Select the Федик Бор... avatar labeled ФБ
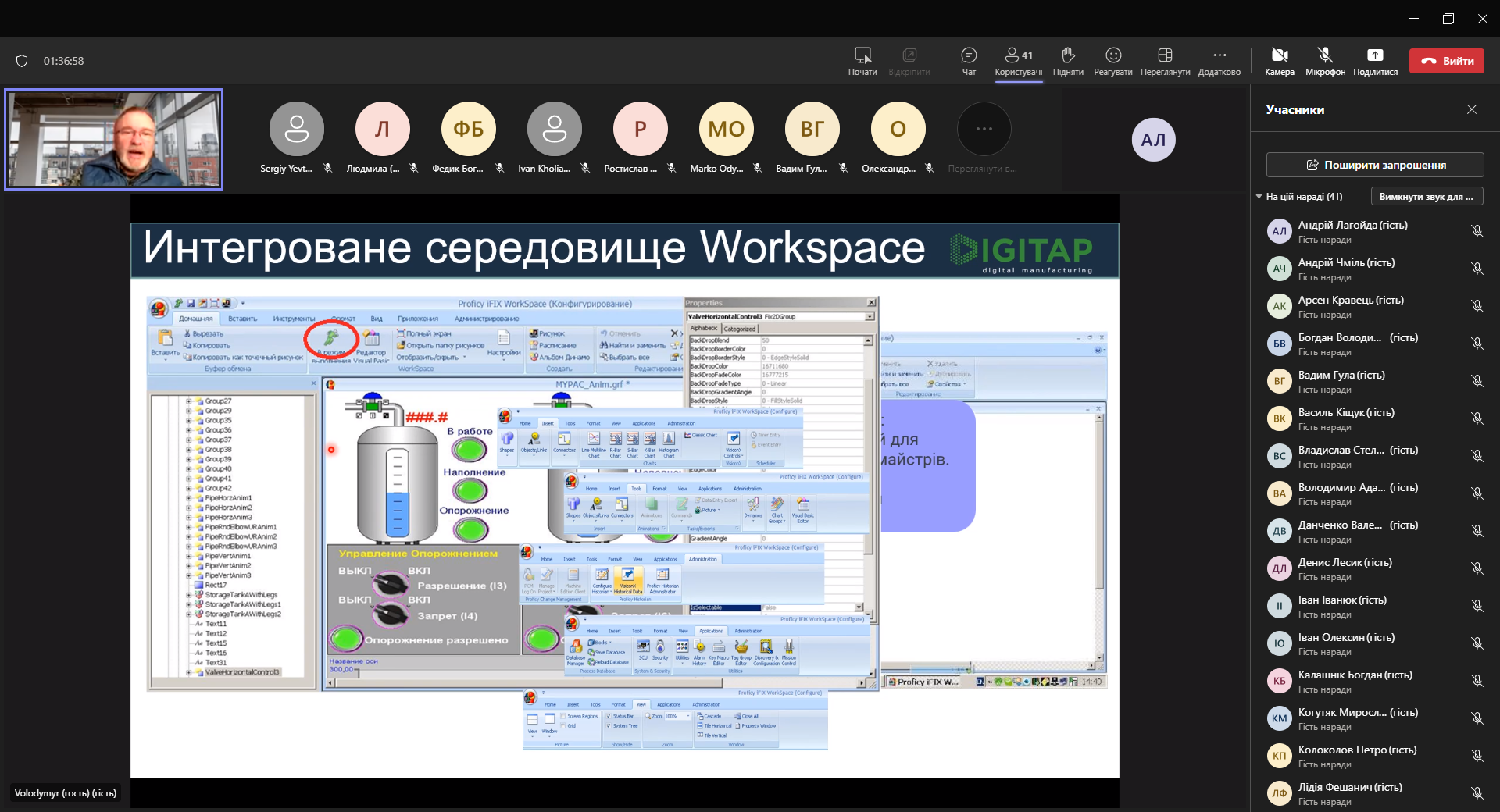Image resolution: width=1500 pixels, height=812 pixels. click(x=469, y=129)
